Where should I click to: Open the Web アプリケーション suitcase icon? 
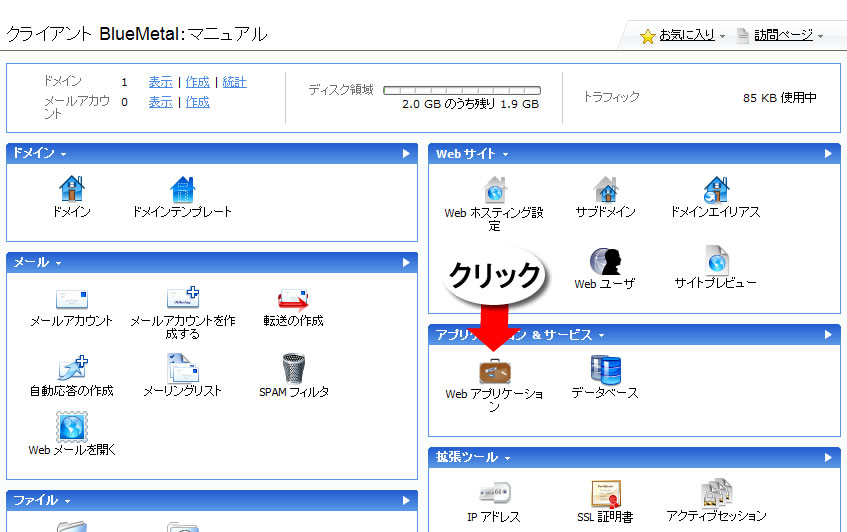pos(494,370)
